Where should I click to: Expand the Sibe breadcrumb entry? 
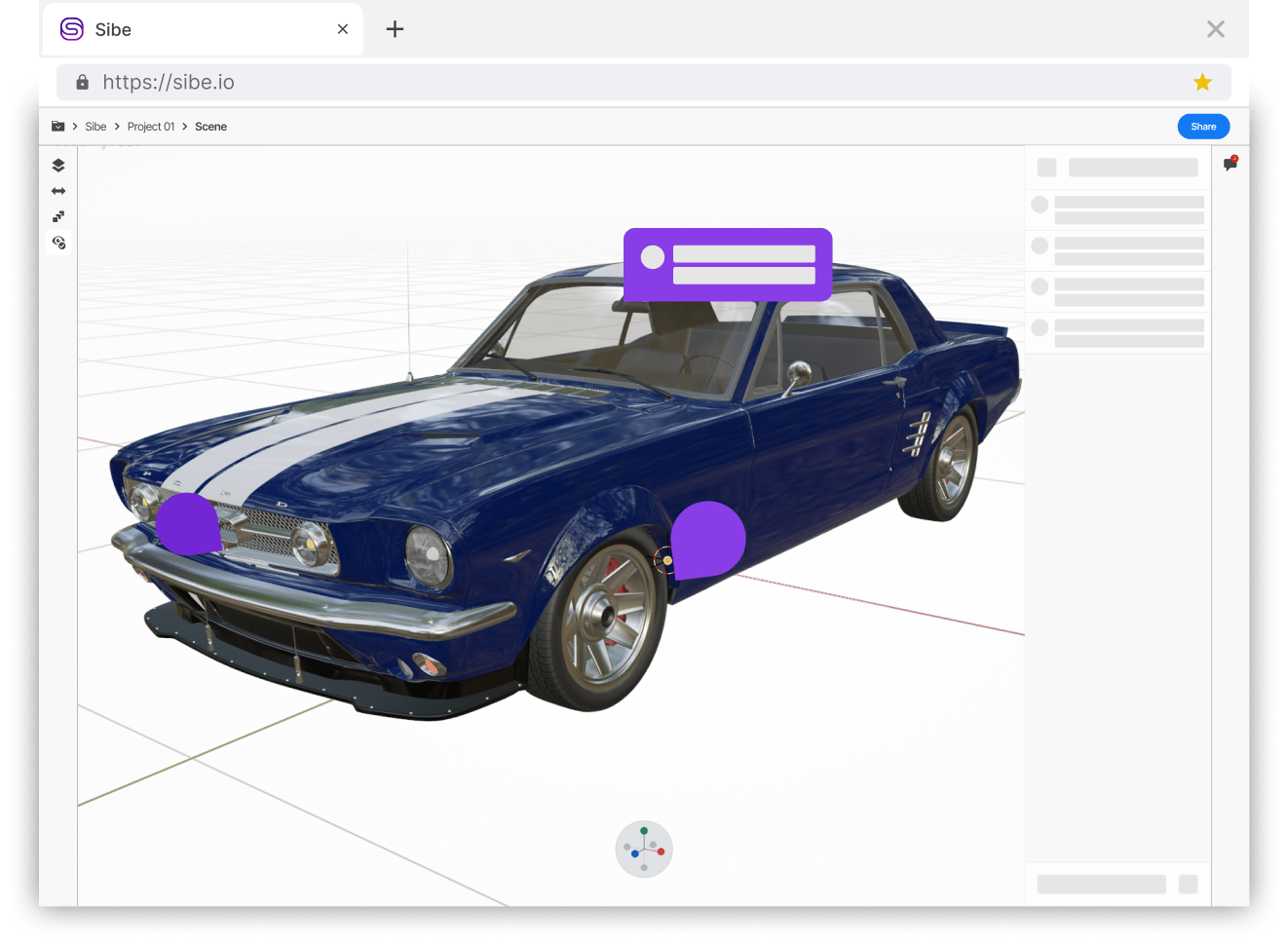pos(95,127)
